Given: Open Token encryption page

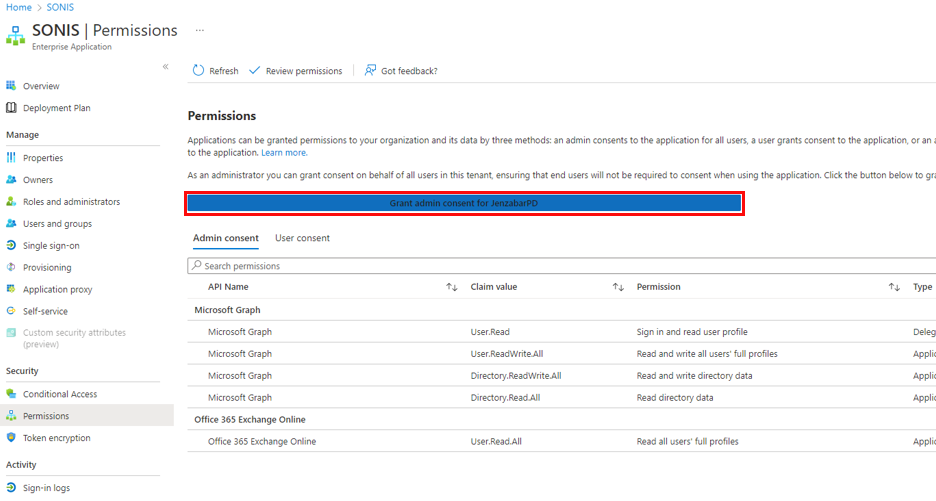Looking at the screenshot, I should point(57,438).
